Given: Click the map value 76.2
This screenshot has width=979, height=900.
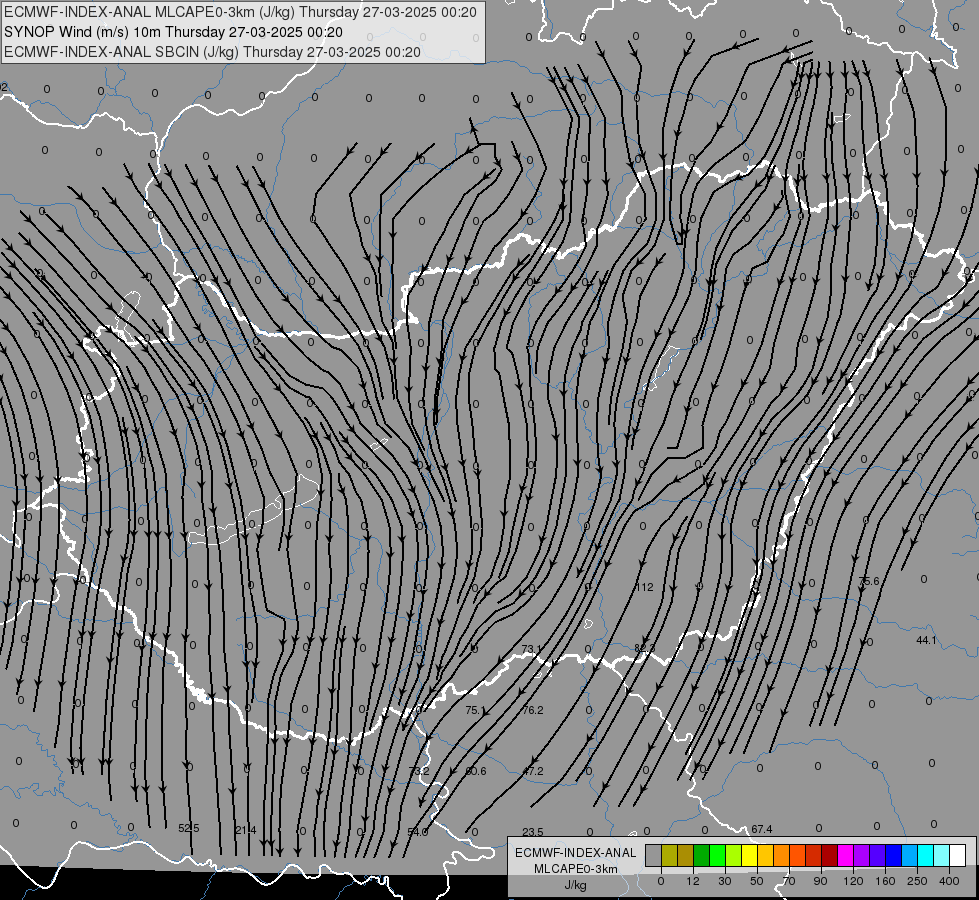Looking at the screenshot, I should [x=533, y=710].
